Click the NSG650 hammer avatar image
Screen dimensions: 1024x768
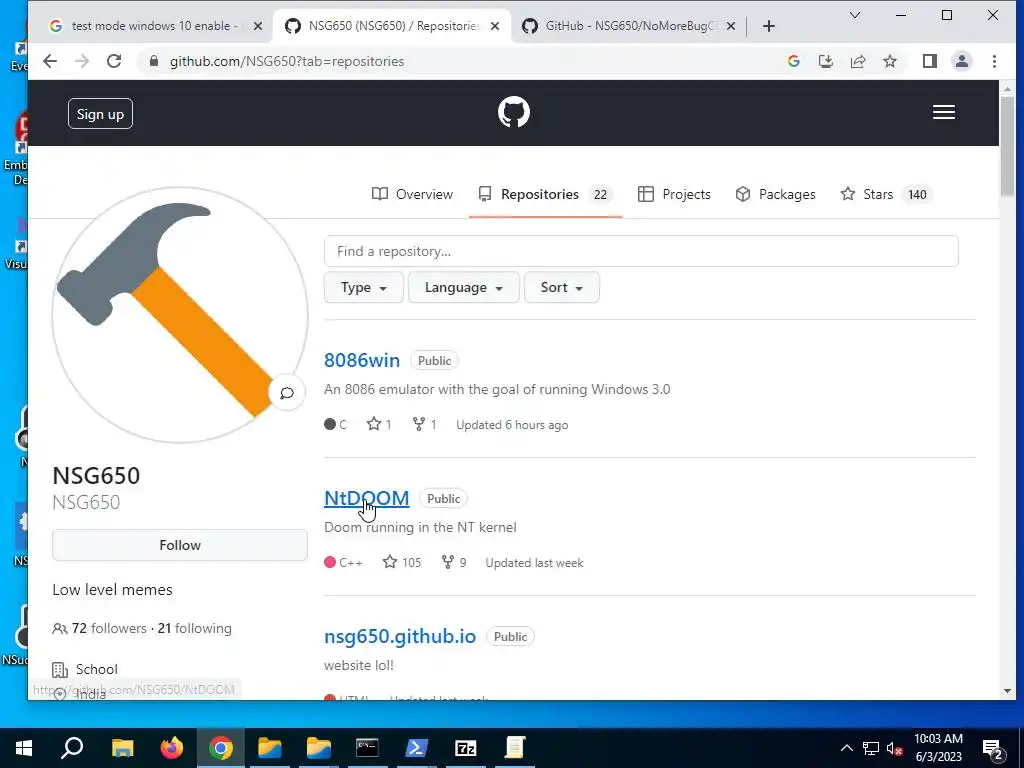(x=180, y=315)
